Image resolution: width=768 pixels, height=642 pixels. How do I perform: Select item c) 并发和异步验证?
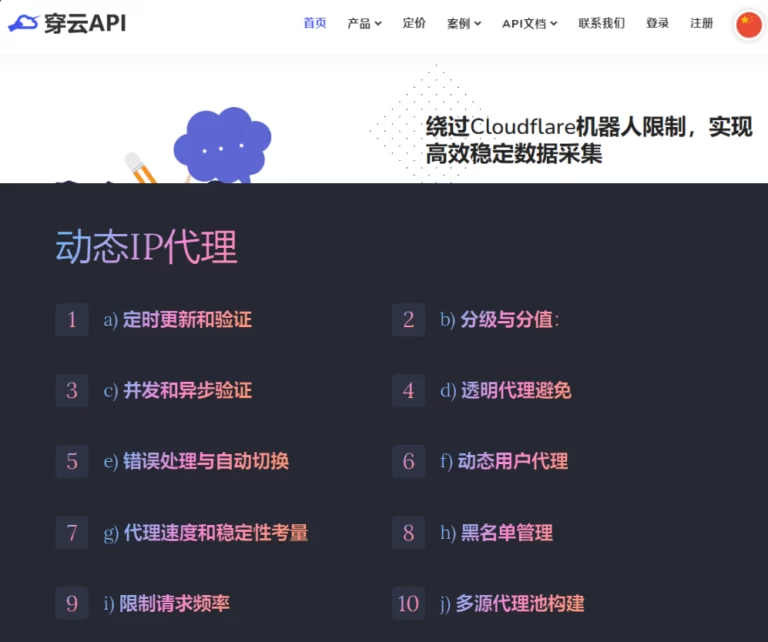[x=178, y=390]
